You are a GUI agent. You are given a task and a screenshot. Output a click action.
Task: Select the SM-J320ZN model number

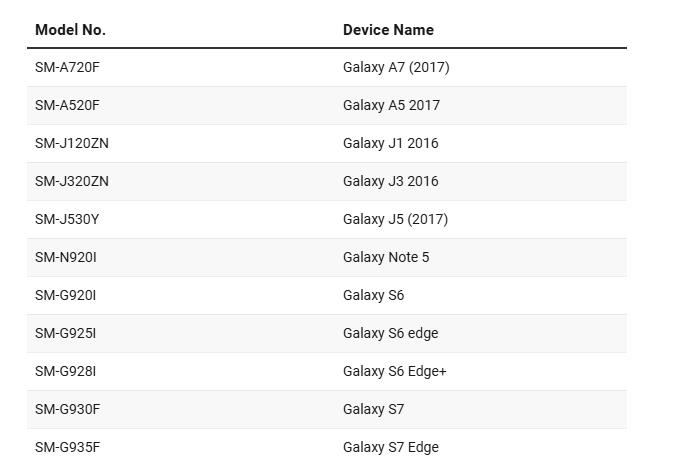coord(72,181)
